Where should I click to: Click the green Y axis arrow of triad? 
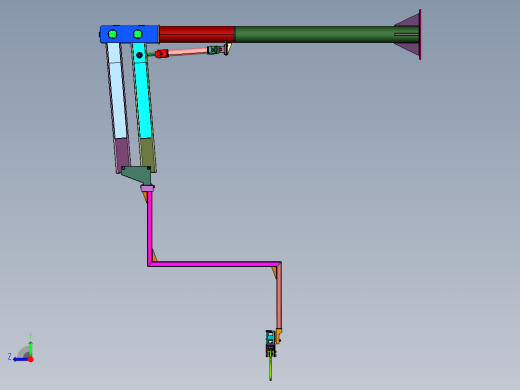coord(31,349)
